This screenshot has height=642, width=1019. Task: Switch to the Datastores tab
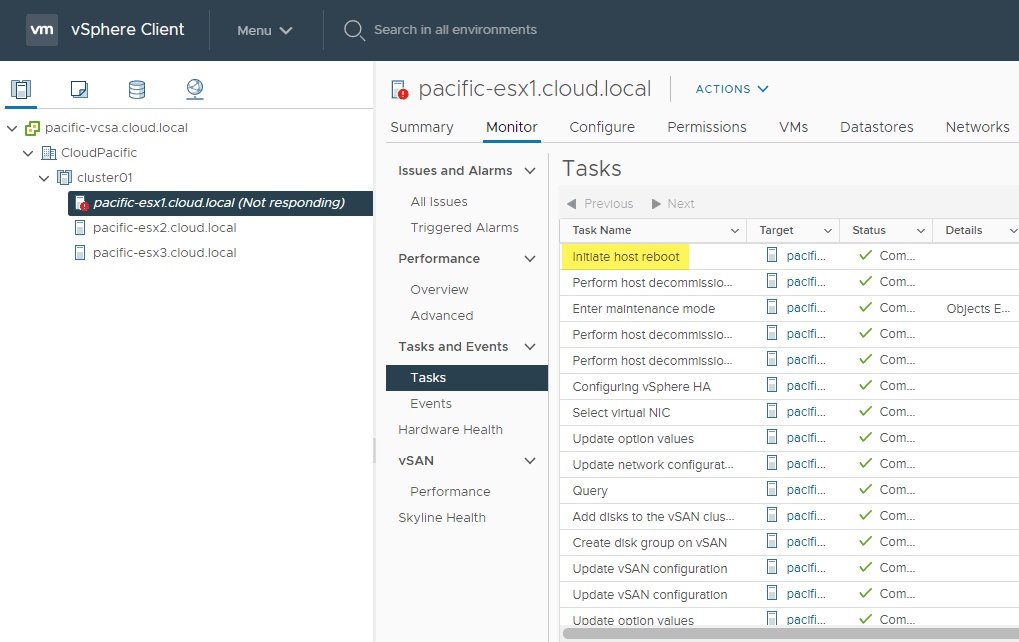coord(876,127)
